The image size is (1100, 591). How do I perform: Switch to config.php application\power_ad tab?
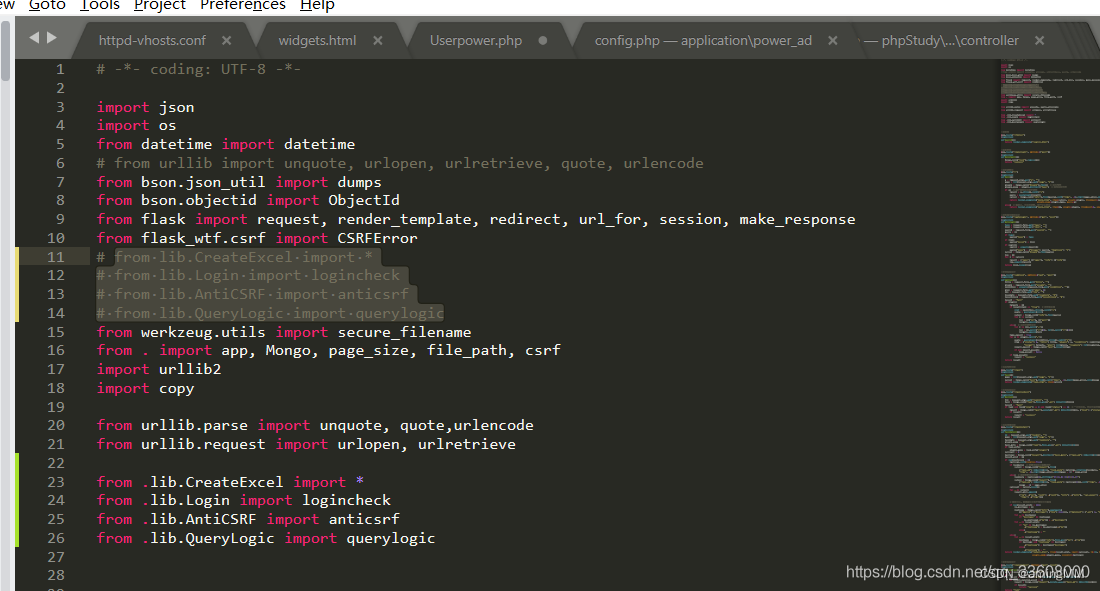click(x=703, y=41)
